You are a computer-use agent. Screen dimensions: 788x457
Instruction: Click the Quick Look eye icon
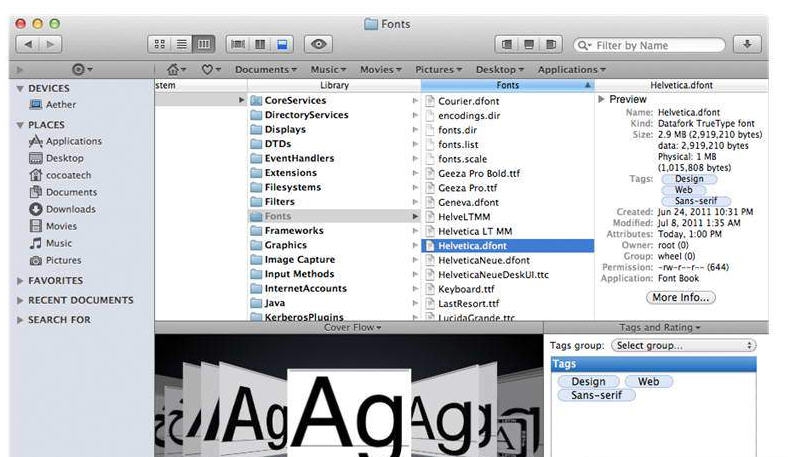(x=319, y=44)
